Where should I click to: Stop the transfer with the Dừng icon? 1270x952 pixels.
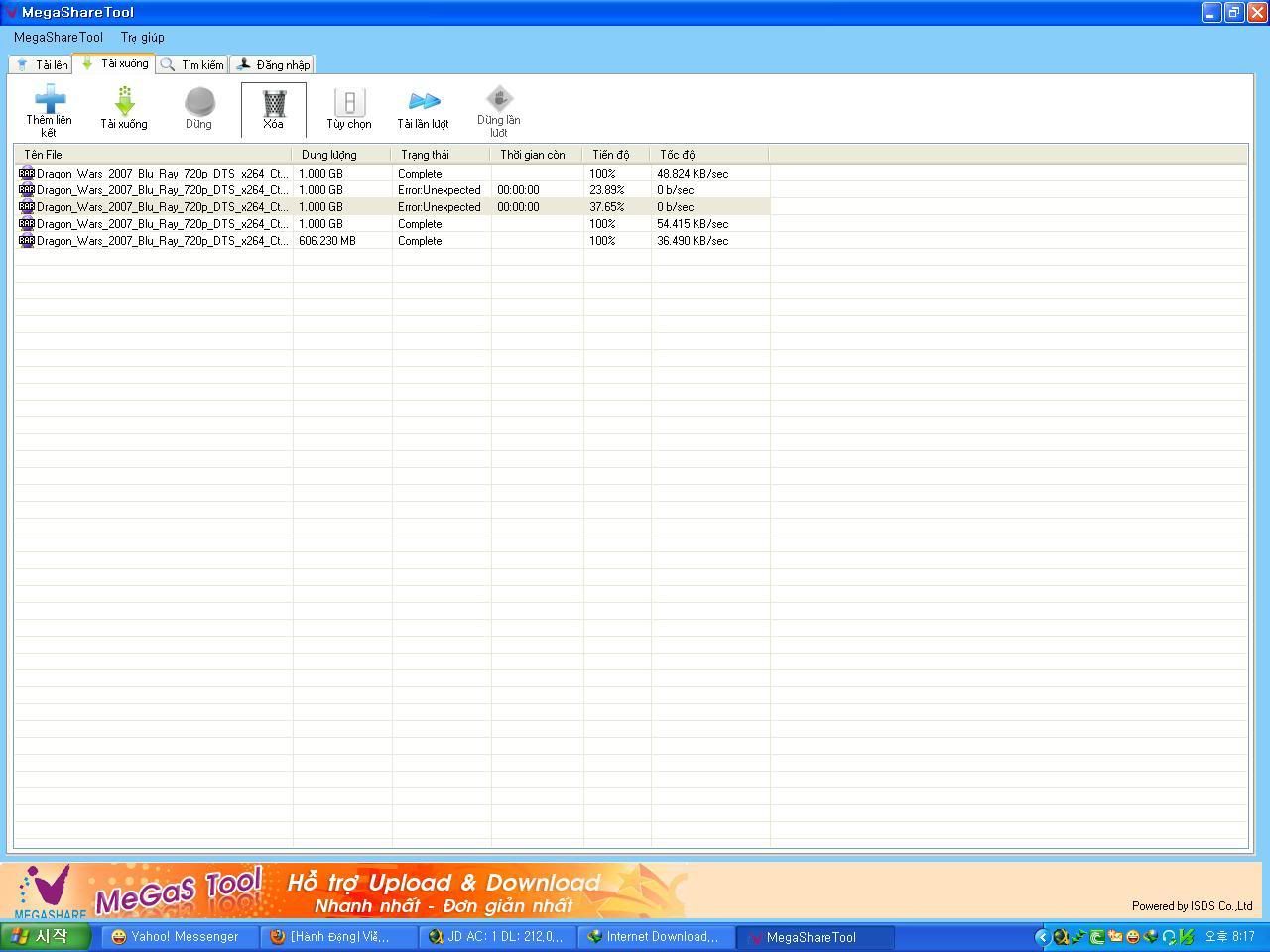[x=199, y=101]
